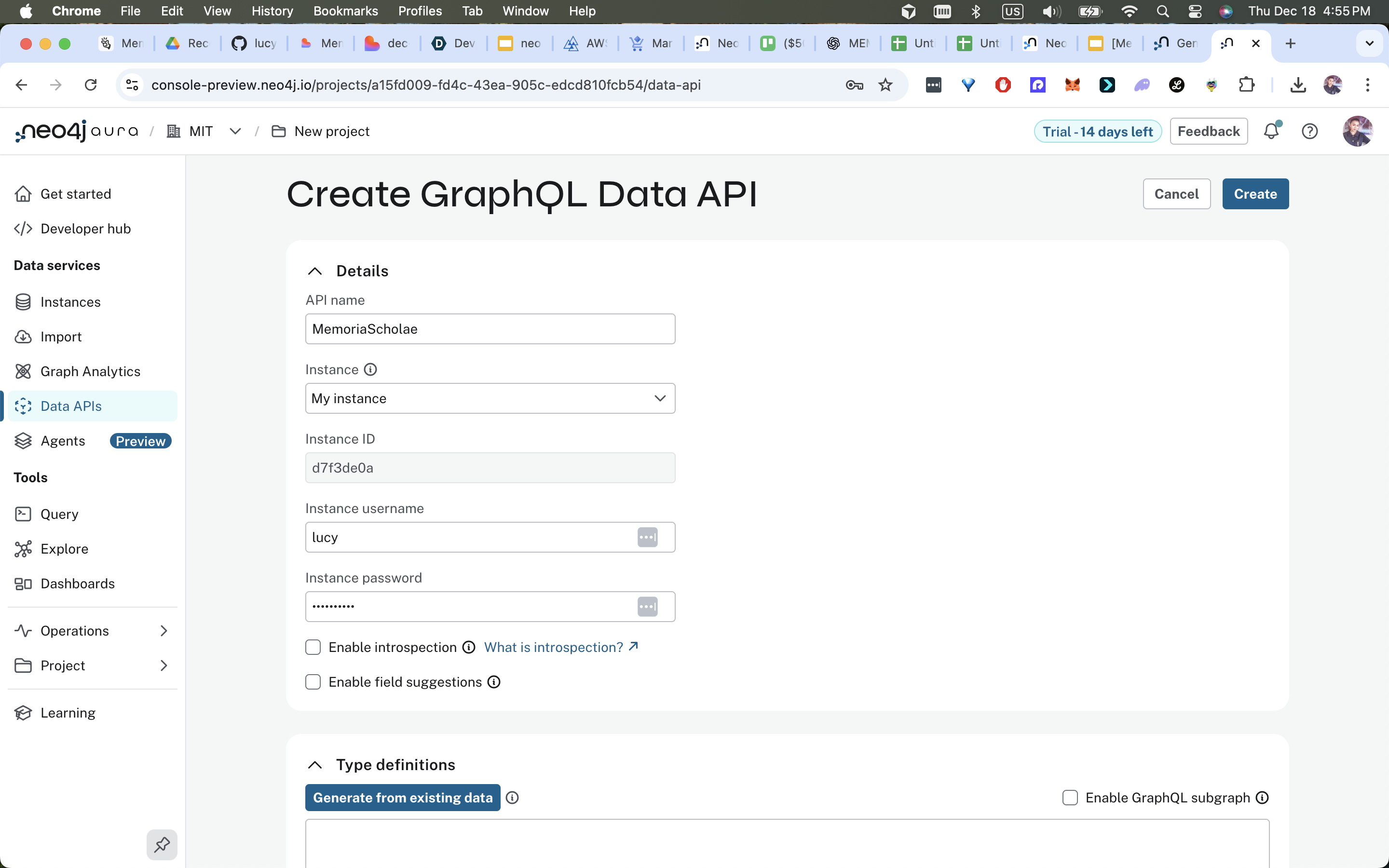This screenshot has height=868, width=1389.
Task: Click the API name input field
Action: click(x=490, y=329)
